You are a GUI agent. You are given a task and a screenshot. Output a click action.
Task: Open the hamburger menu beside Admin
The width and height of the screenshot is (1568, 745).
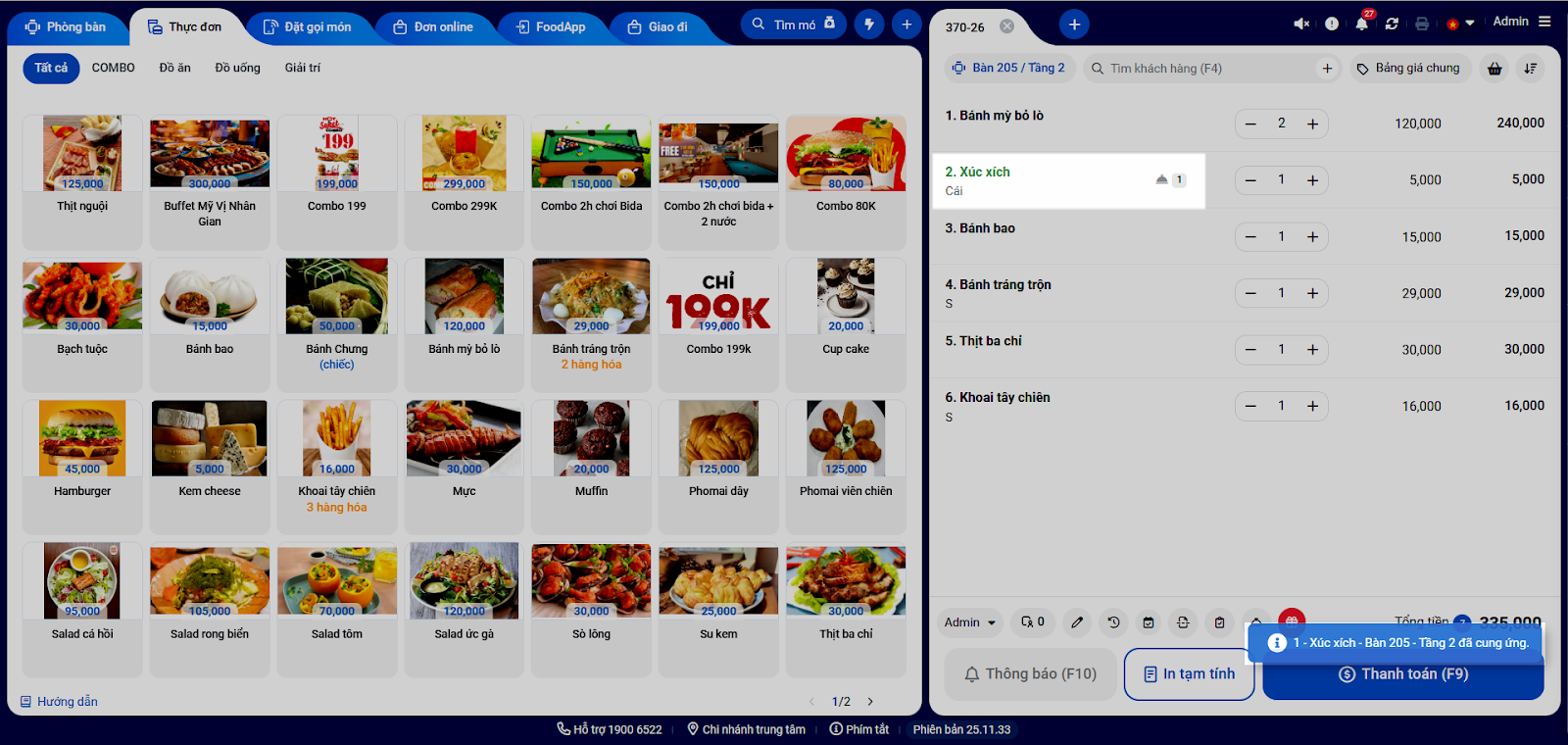1544,22
